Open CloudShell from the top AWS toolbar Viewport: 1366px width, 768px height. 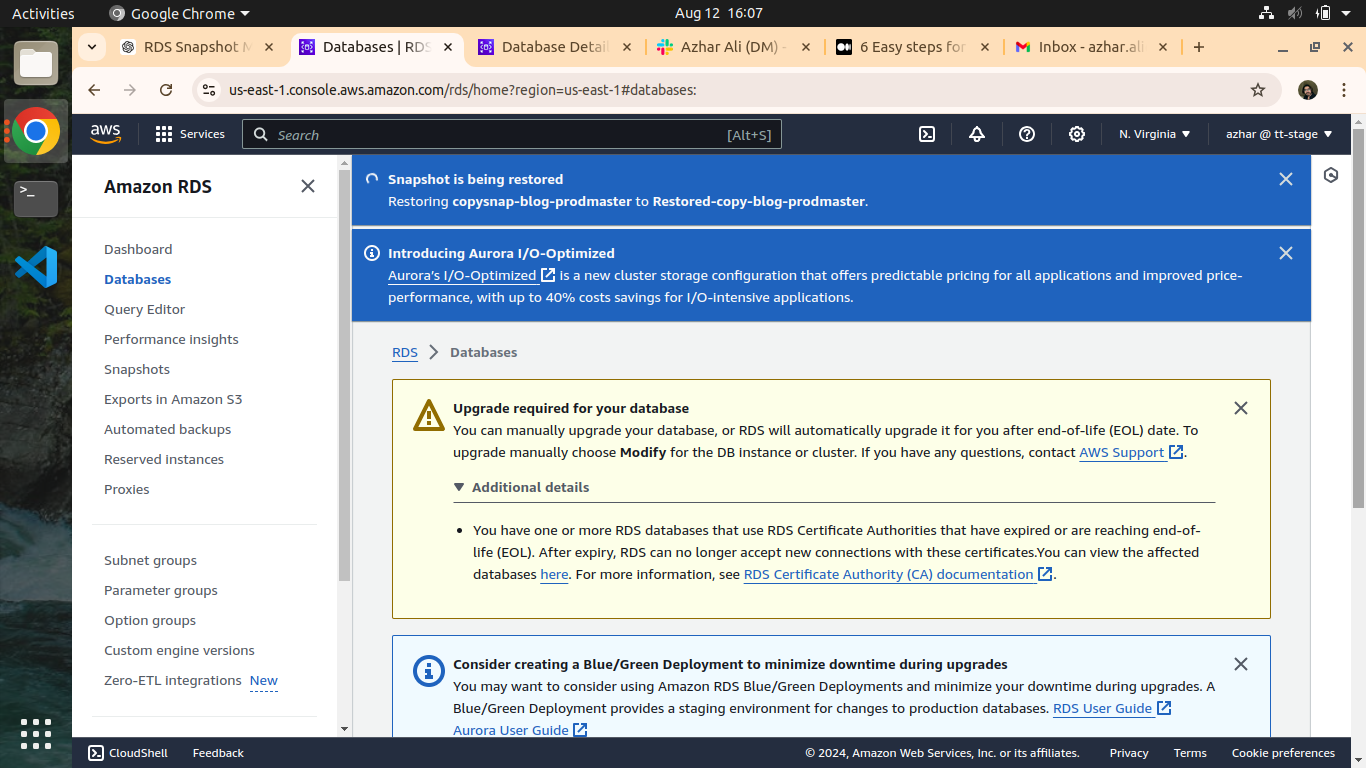pyautogui.click(x=927, y=134)
